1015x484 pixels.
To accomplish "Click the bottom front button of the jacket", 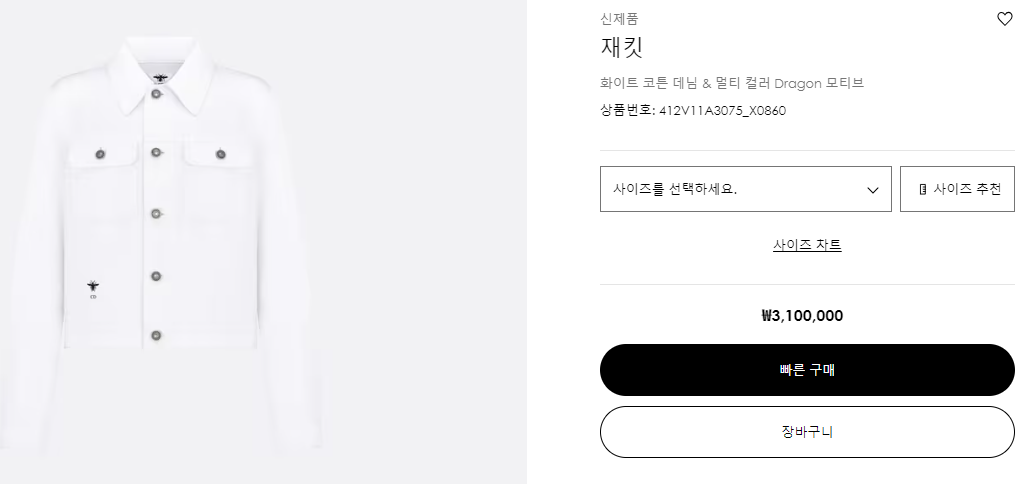I will click(157, 335).
